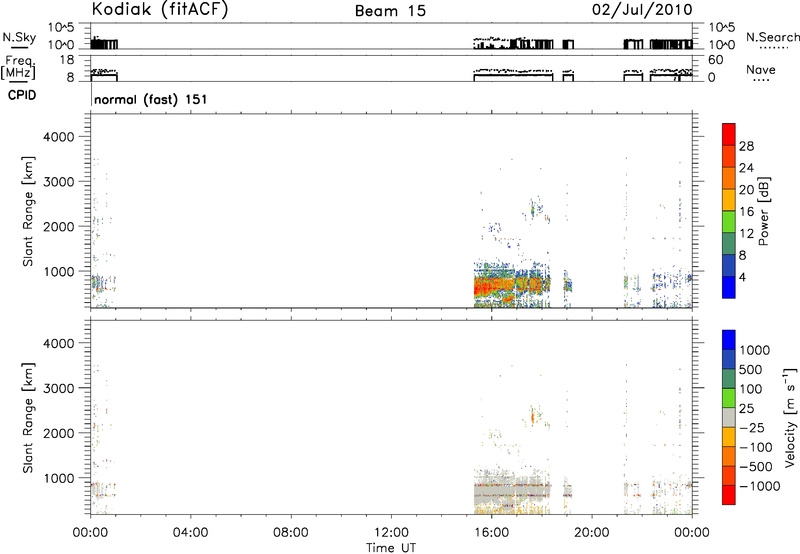Click the date '02/Jul/2010'
The height and width of the screenshot is (554, 800).
coord(642,10)
